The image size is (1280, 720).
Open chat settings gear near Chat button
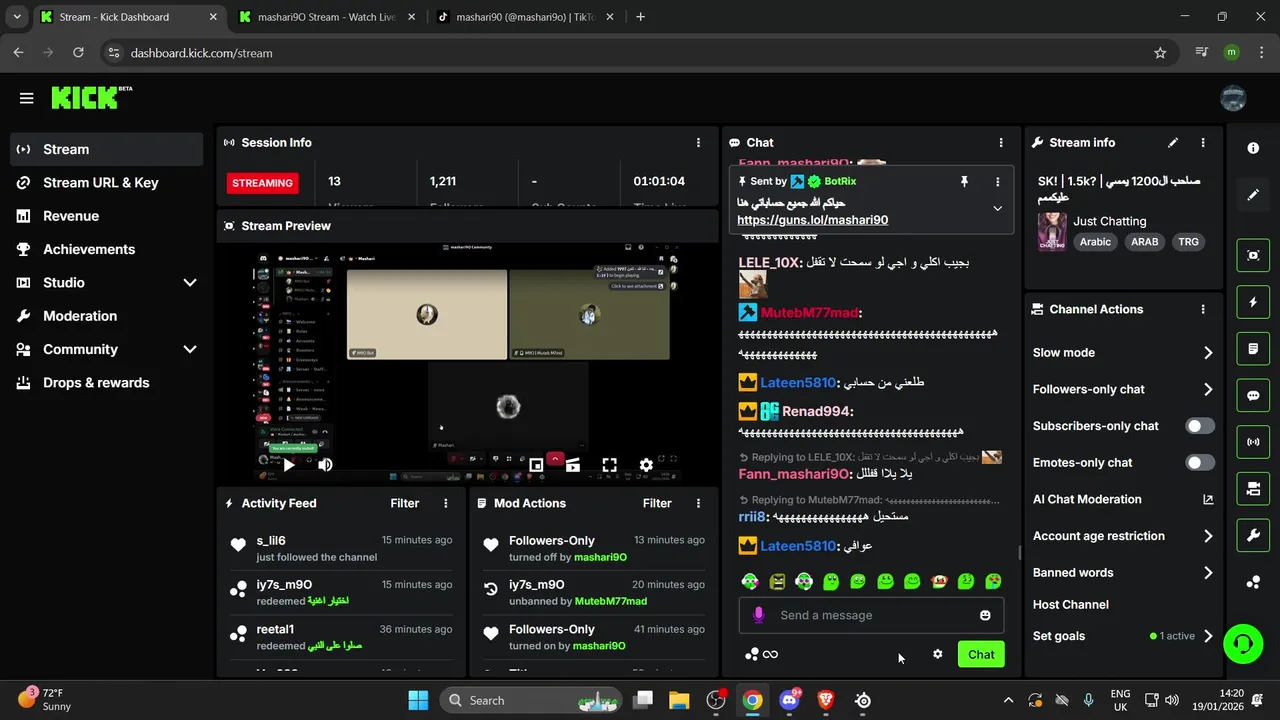click(937, 654)
